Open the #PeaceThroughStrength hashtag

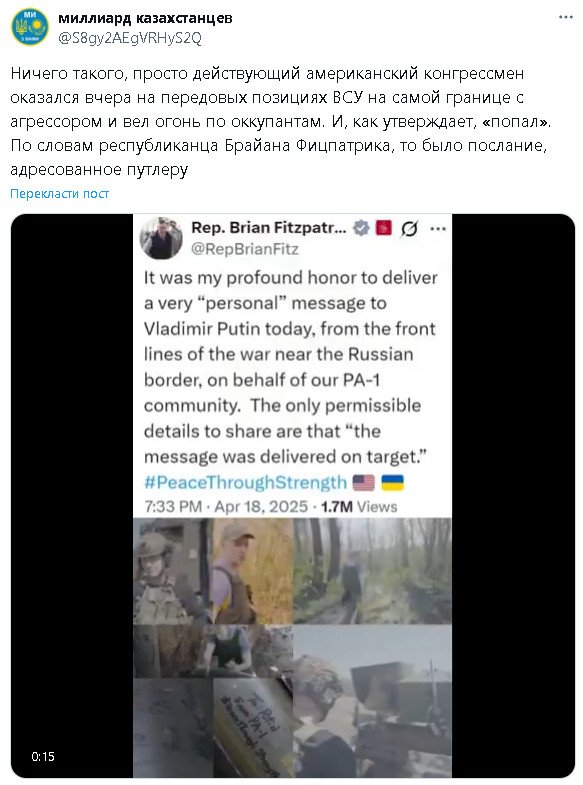[245, 483]
